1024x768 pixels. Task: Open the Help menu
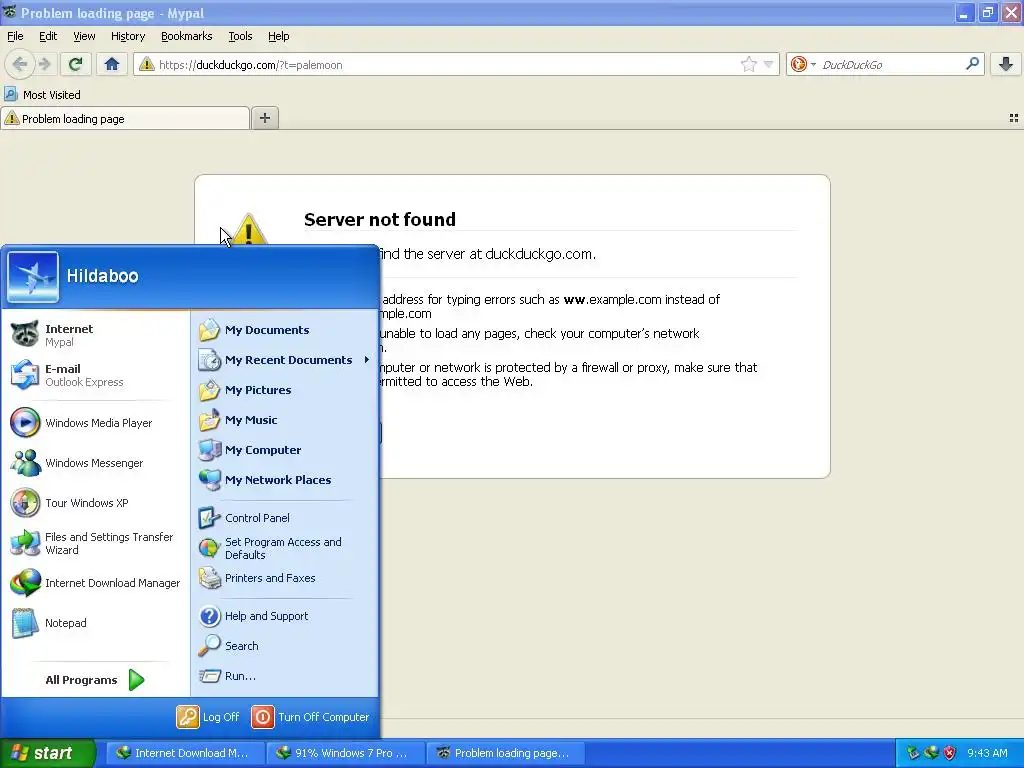(x=278, y=36)
